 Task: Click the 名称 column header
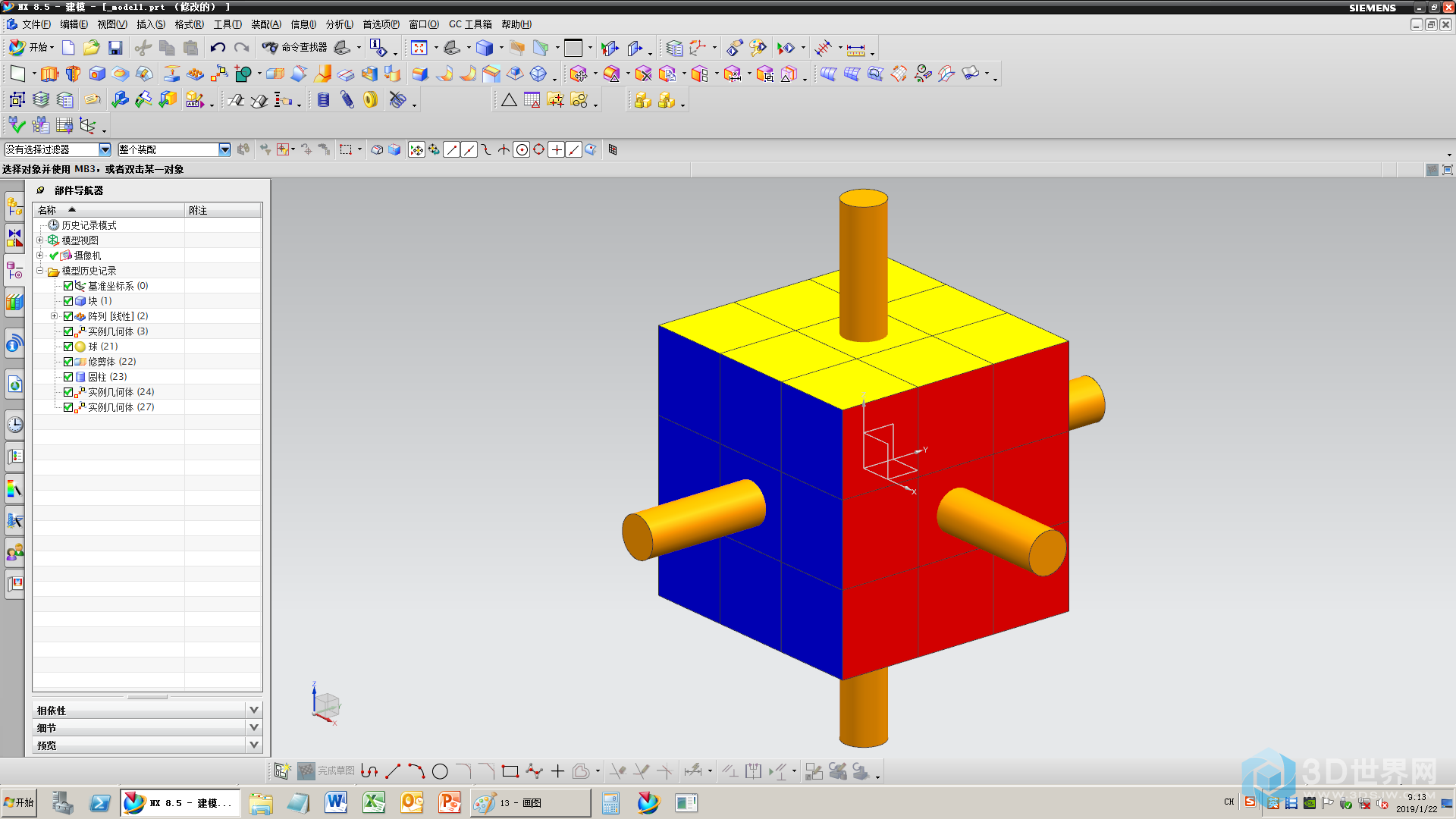tap(108, 210)
